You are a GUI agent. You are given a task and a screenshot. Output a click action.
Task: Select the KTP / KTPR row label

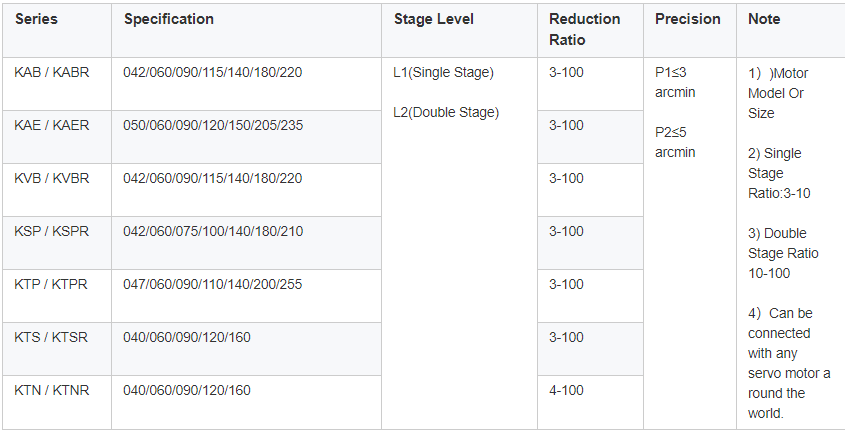[51, 284]
